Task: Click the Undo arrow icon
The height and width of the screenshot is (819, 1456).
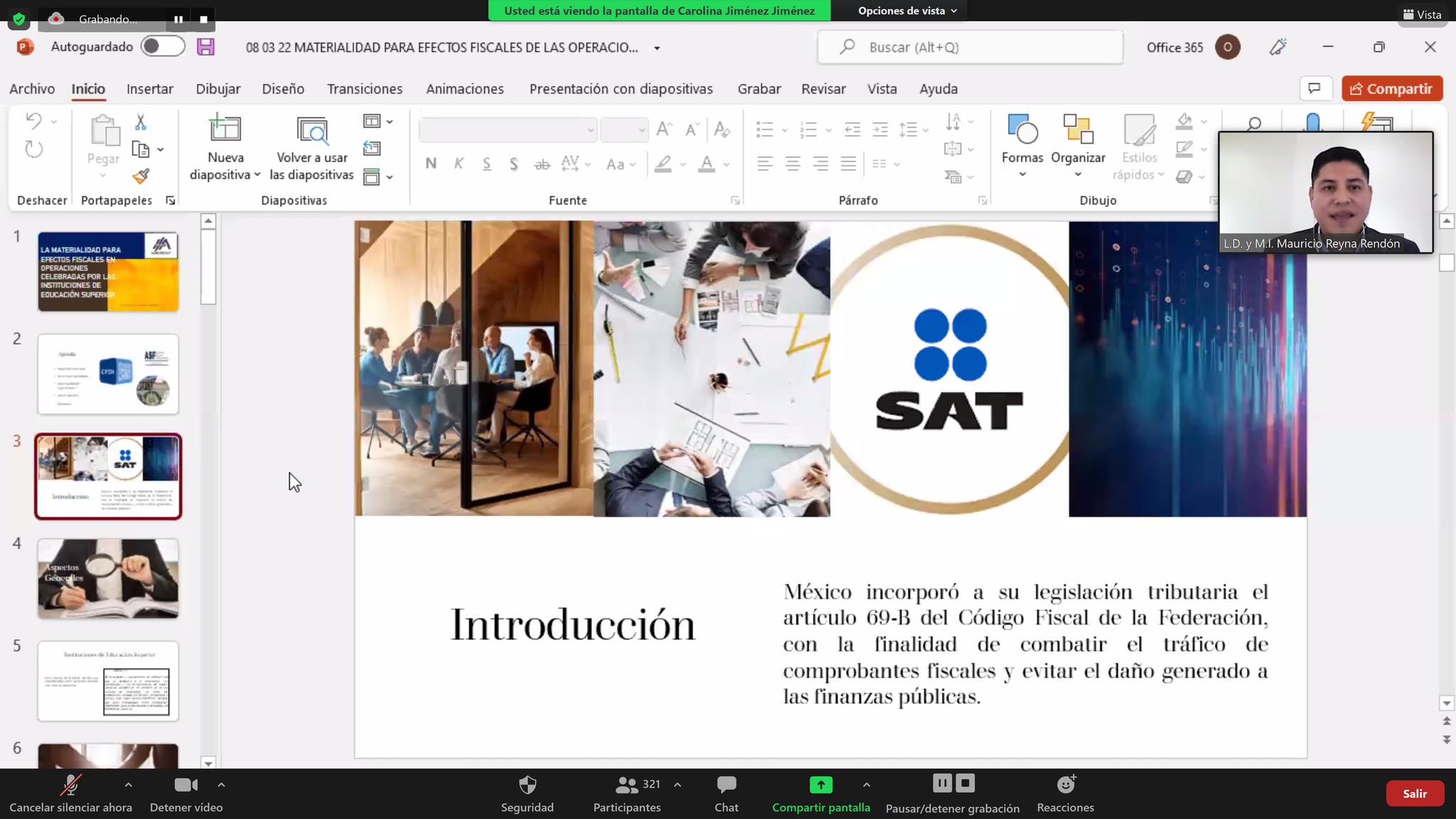Action: point(33,121)
